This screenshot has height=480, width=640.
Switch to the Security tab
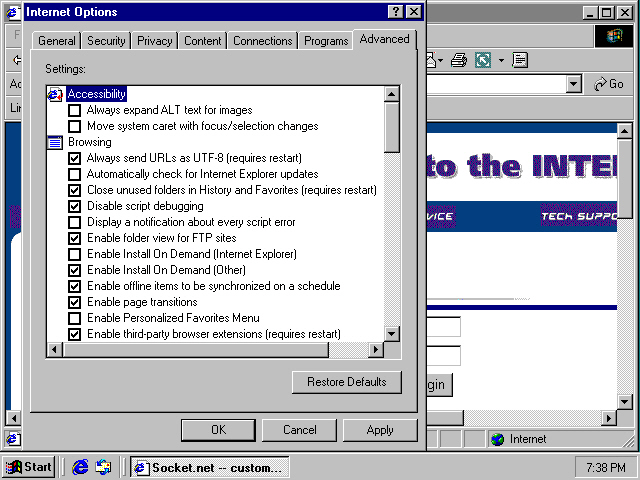[106, 41]
